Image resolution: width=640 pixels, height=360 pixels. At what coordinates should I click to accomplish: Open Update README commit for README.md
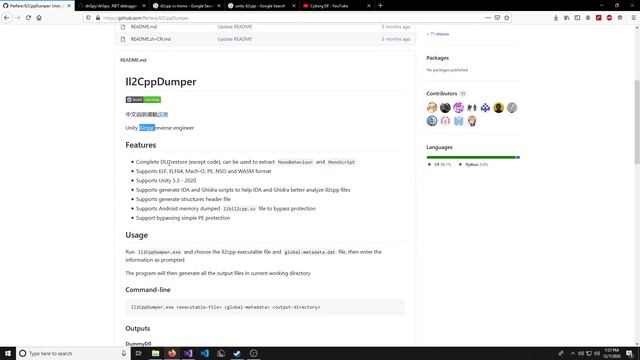[235, 27]
